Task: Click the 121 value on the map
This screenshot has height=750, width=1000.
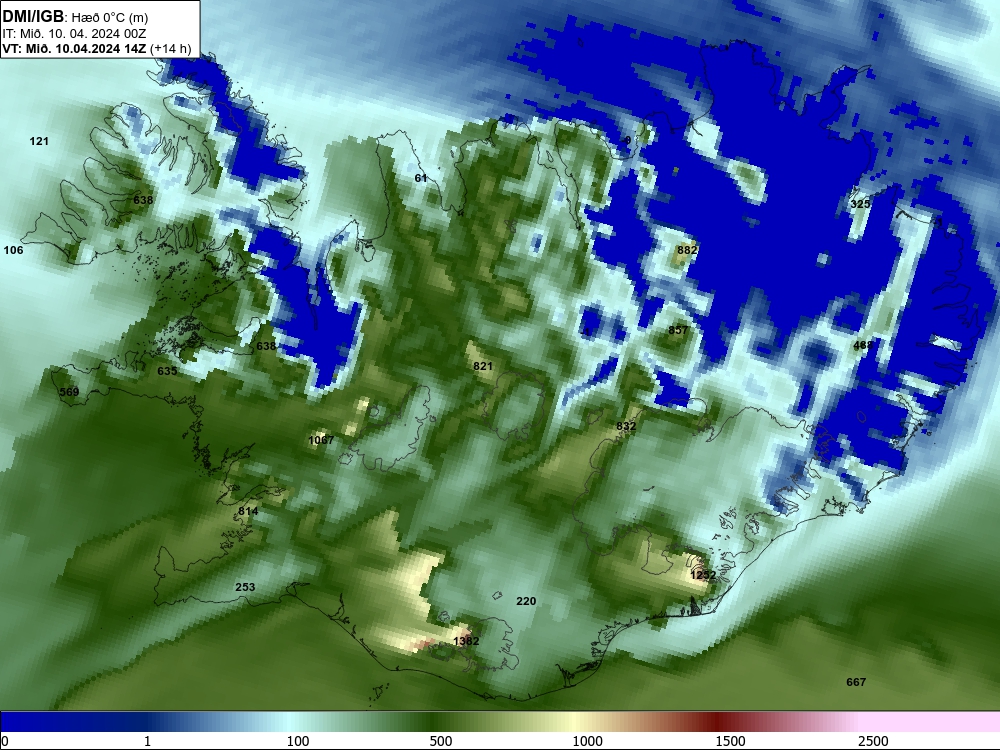Action: coord(39,141)
